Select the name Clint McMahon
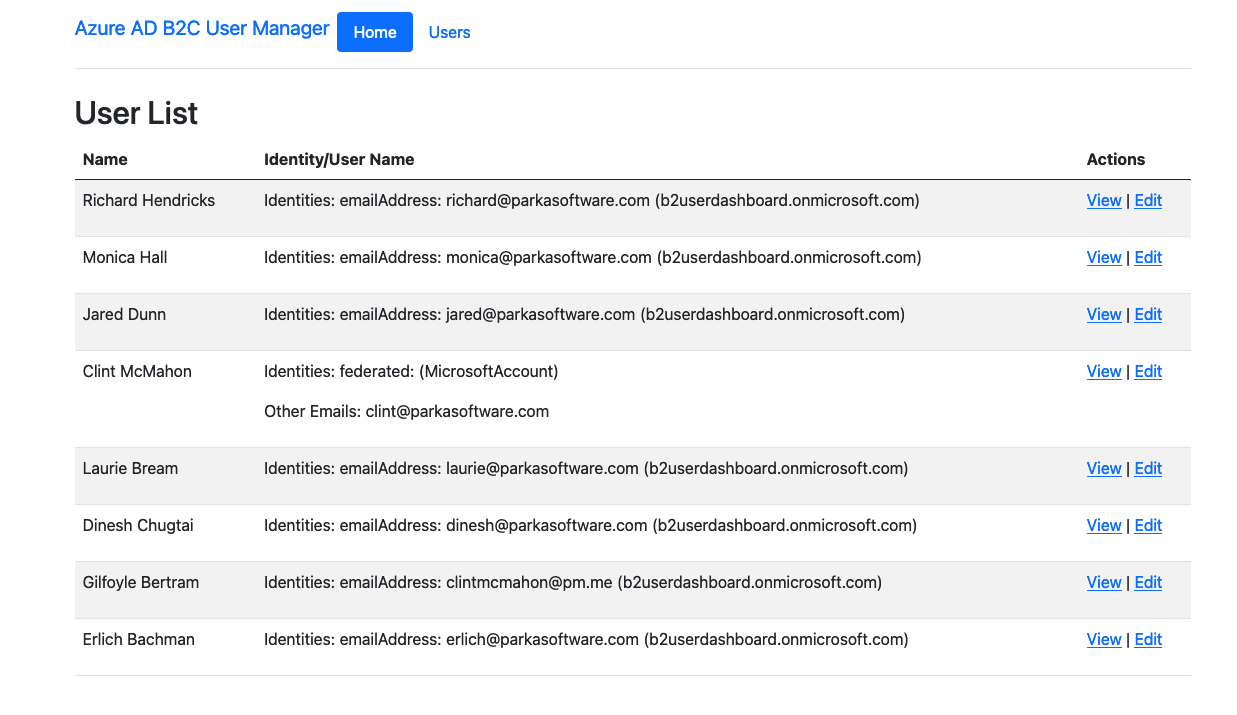 tap(137, 371)
